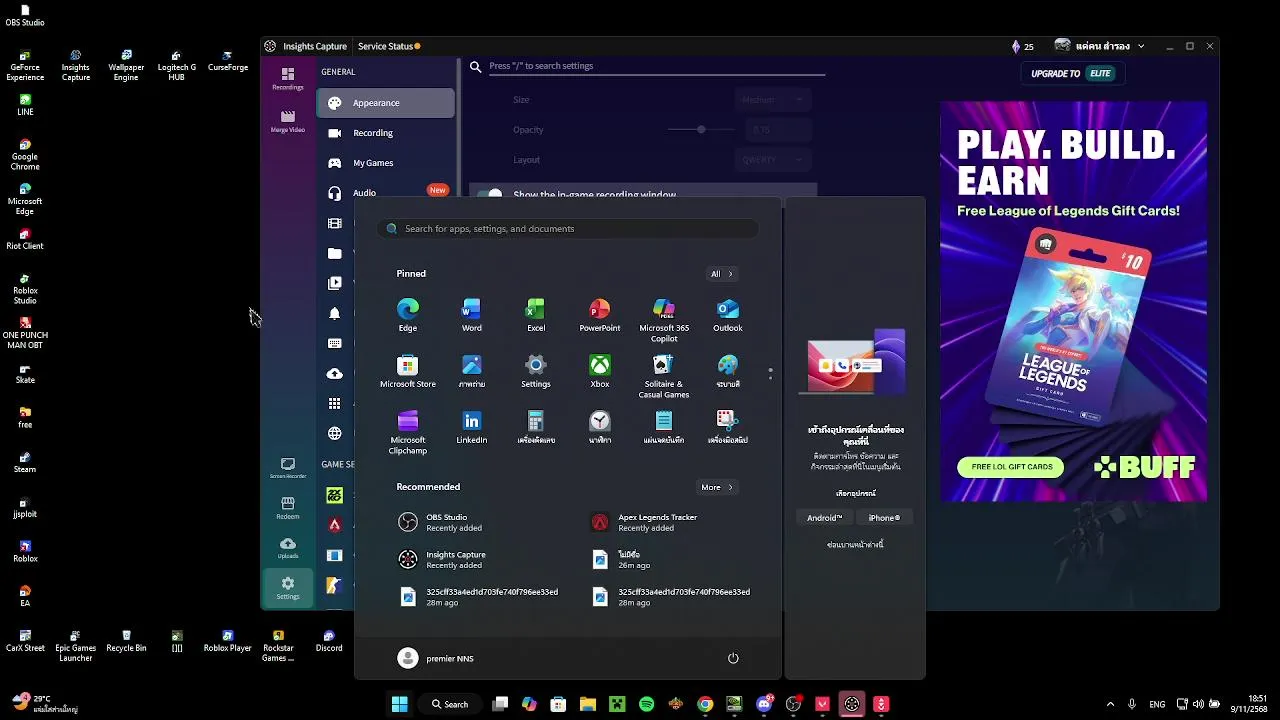
Task: Open Spotify on the taskbar
Action: (647, 704)
